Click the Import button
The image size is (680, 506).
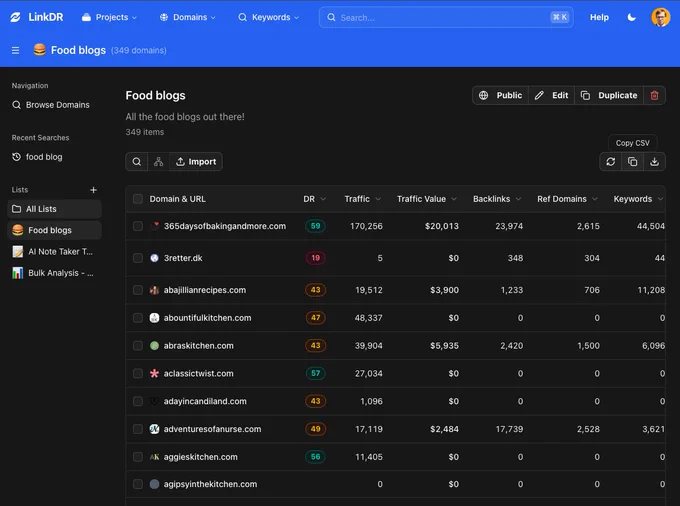click(196, 162)
